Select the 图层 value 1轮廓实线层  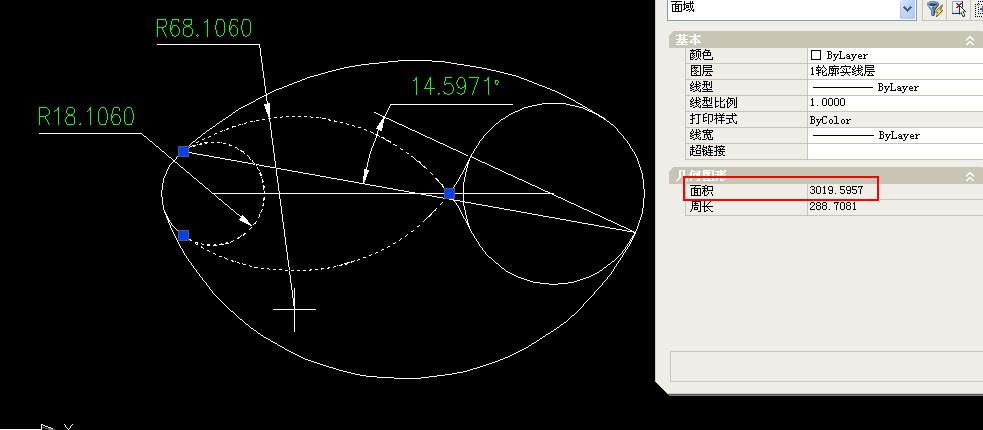pyautogui.click(x=842, y=71)
